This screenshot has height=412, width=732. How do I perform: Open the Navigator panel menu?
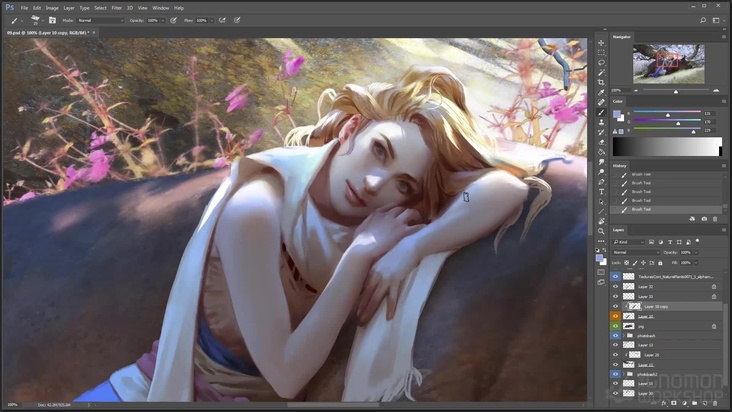point(724,36)
